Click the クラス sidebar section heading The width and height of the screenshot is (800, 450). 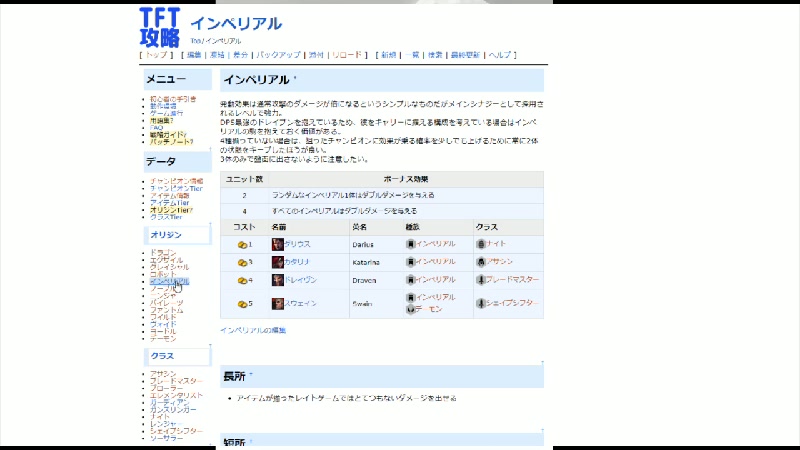click(162, 356)
